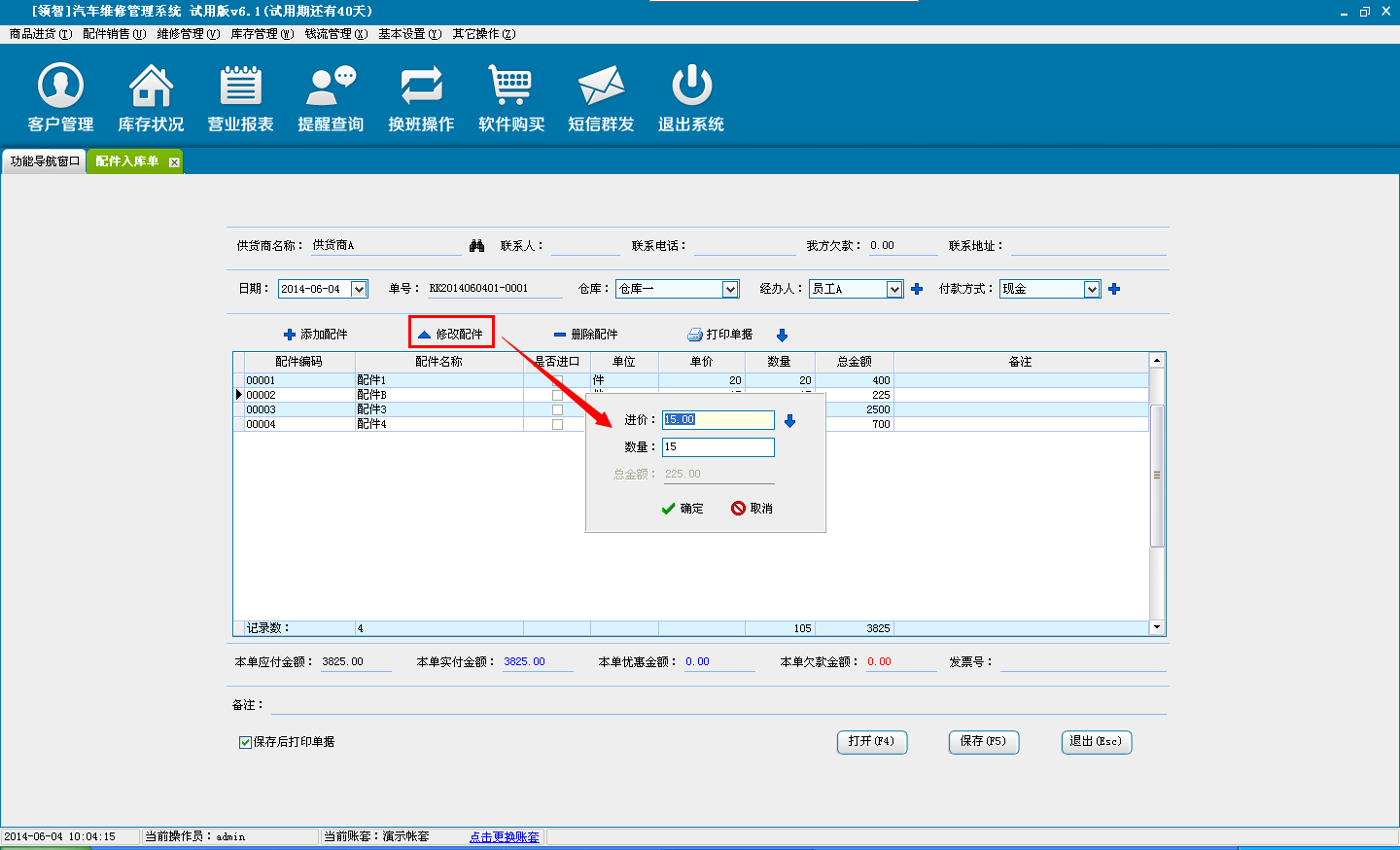Expand the 仓库 warehouse dropdown
This screenshot has width=1400, height=850.
click(730, 289)
